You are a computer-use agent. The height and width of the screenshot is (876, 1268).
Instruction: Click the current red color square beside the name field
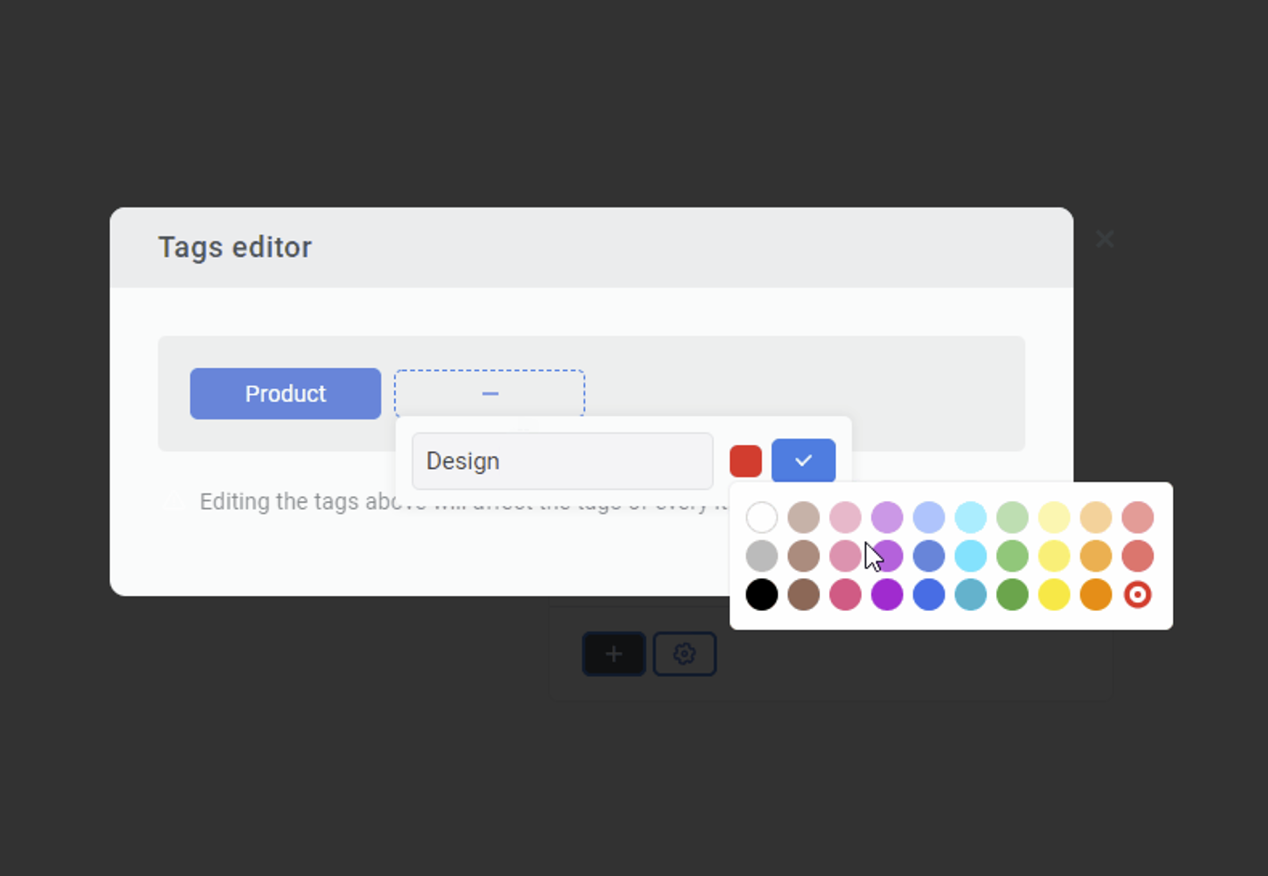[x=746, y=461]
